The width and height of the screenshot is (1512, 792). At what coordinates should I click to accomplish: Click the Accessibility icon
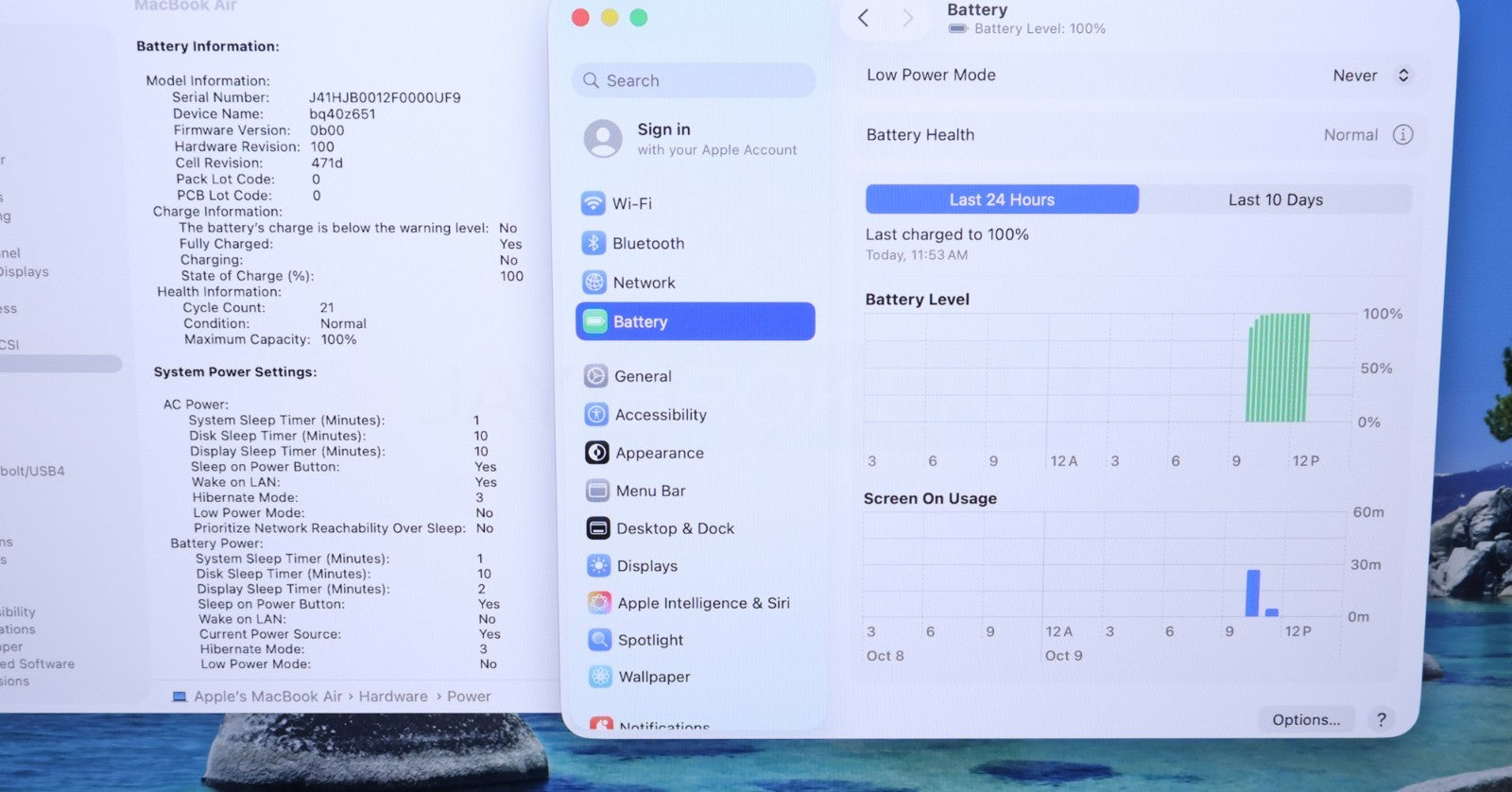(596, 415)
